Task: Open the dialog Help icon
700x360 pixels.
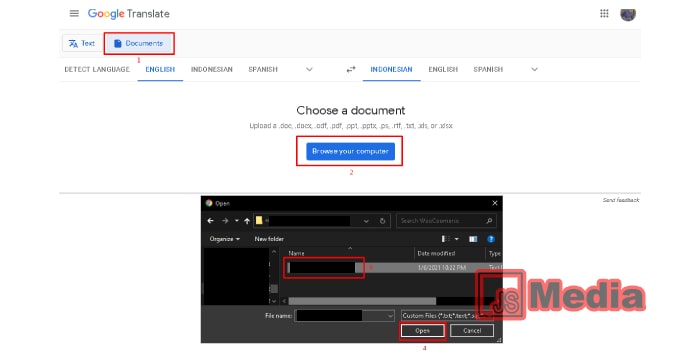Action: point(491,239)
